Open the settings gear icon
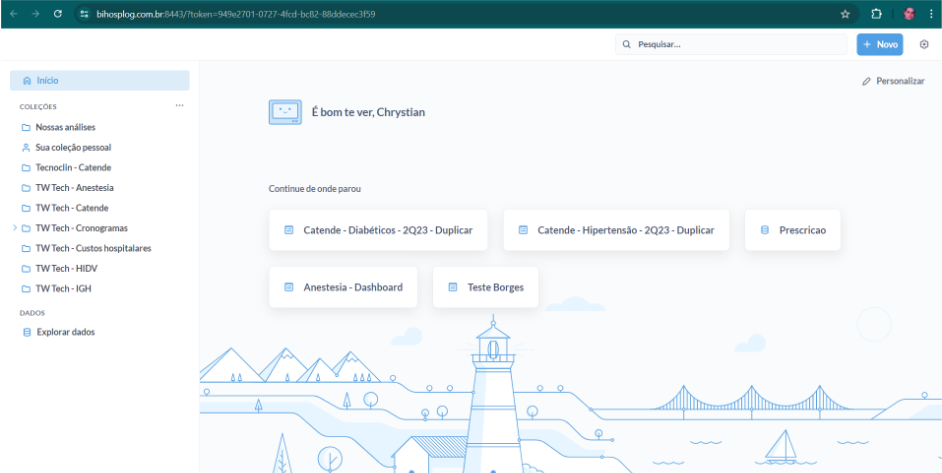The image size is (942, 473). coord(925,44)
